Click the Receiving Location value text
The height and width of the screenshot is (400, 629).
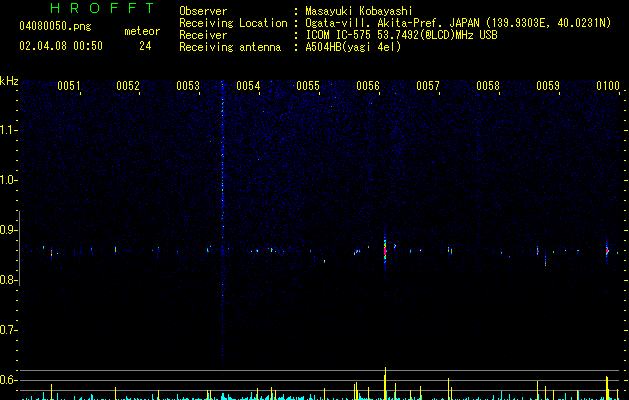click(x=458, y=24)
